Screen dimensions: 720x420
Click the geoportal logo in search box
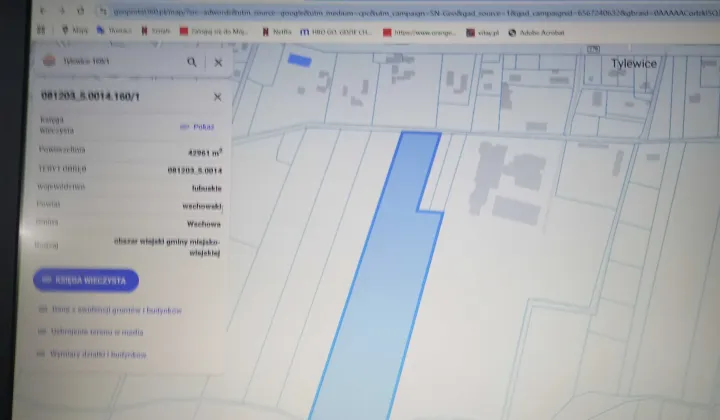coord(49,61)
